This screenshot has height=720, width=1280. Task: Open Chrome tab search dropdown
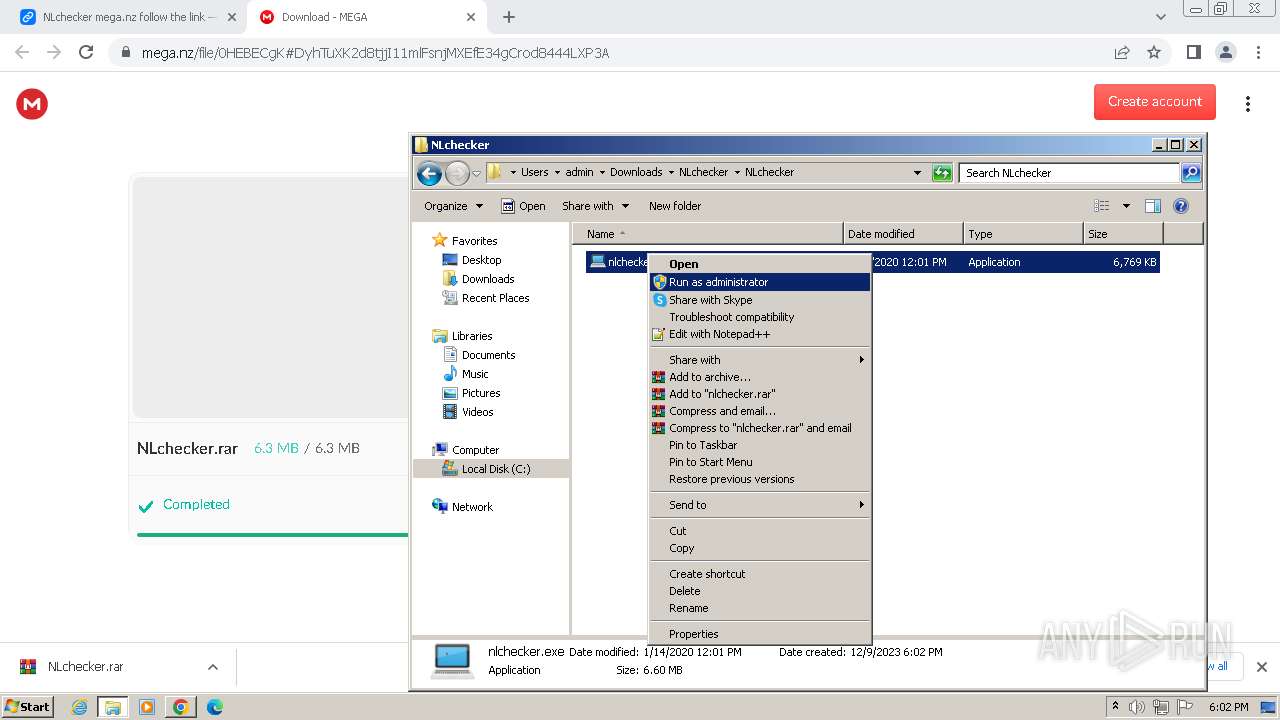coord(1160,17)
